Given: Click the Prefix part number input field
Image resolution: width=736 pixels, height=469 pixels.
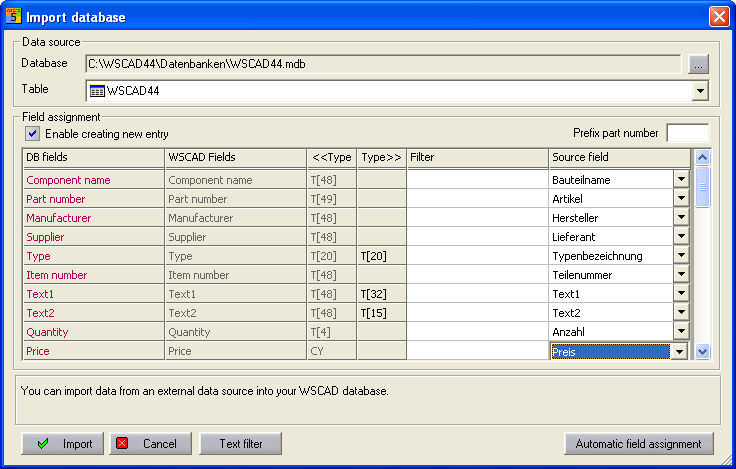Looking at the screenshot, I should (x=688, y=133).
